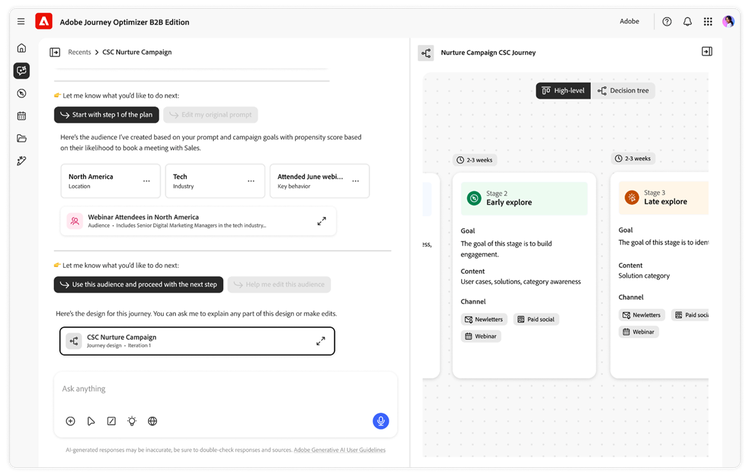Image resolution: width=750 pixels, height=476 pixels.
Task: Click the Nurture Campaign CSC Journey title
Action: point(488,53)
